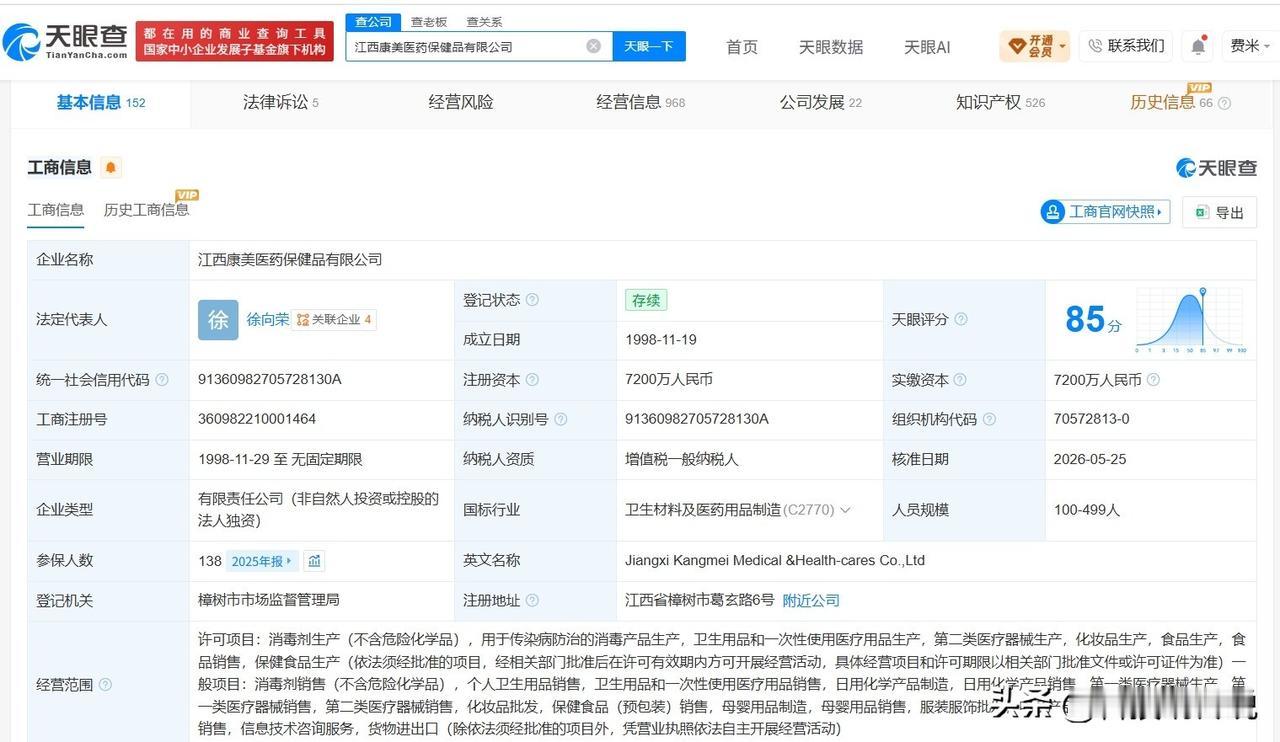Open the 2025年报 annual report selector
Viewport: 1280px width, 742px height.
tap(262, 561)
